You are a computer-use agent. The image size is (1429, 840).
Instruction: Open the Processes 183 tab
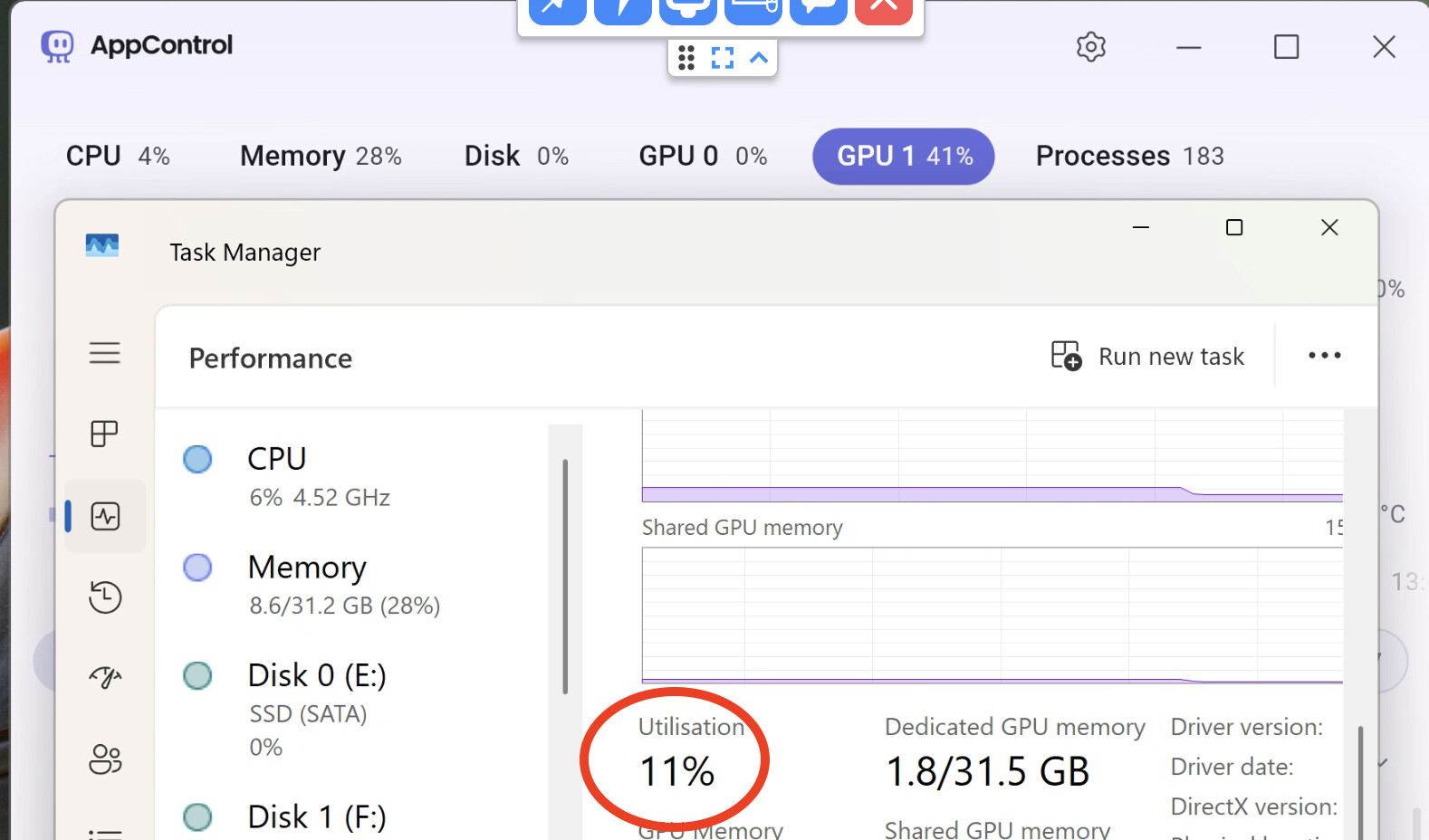click(1129, 156)
